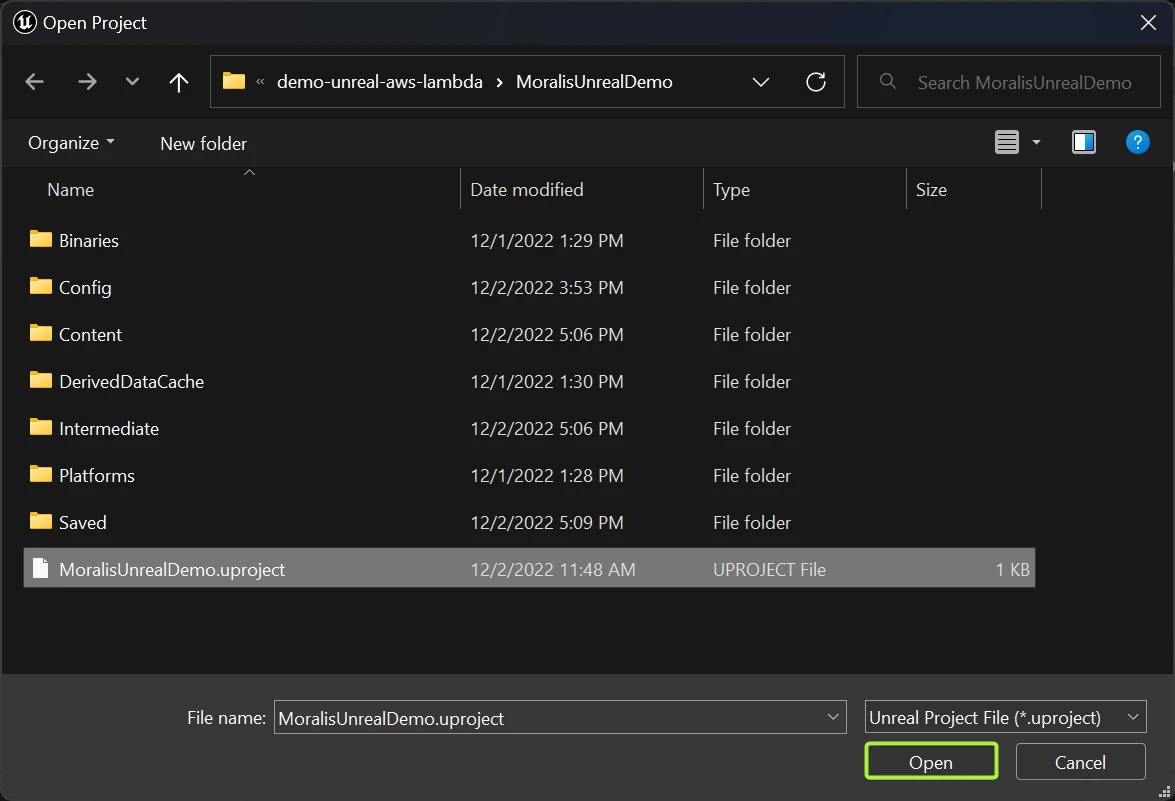The width and height of the screenshot is (1175, 801).
Task: Open the help question mark icon
Action: [1137, 143]
